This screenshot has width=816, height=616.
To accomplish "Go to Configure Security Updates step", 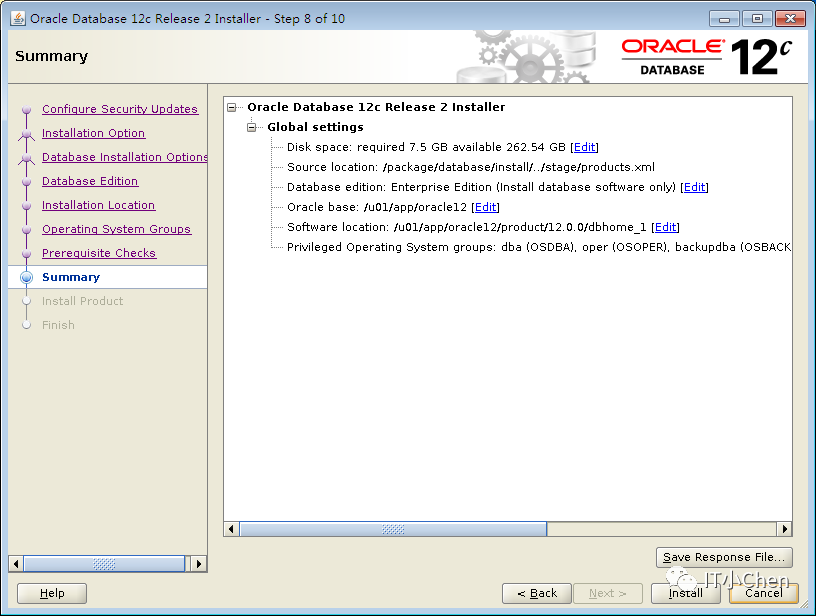I will 120,109.
